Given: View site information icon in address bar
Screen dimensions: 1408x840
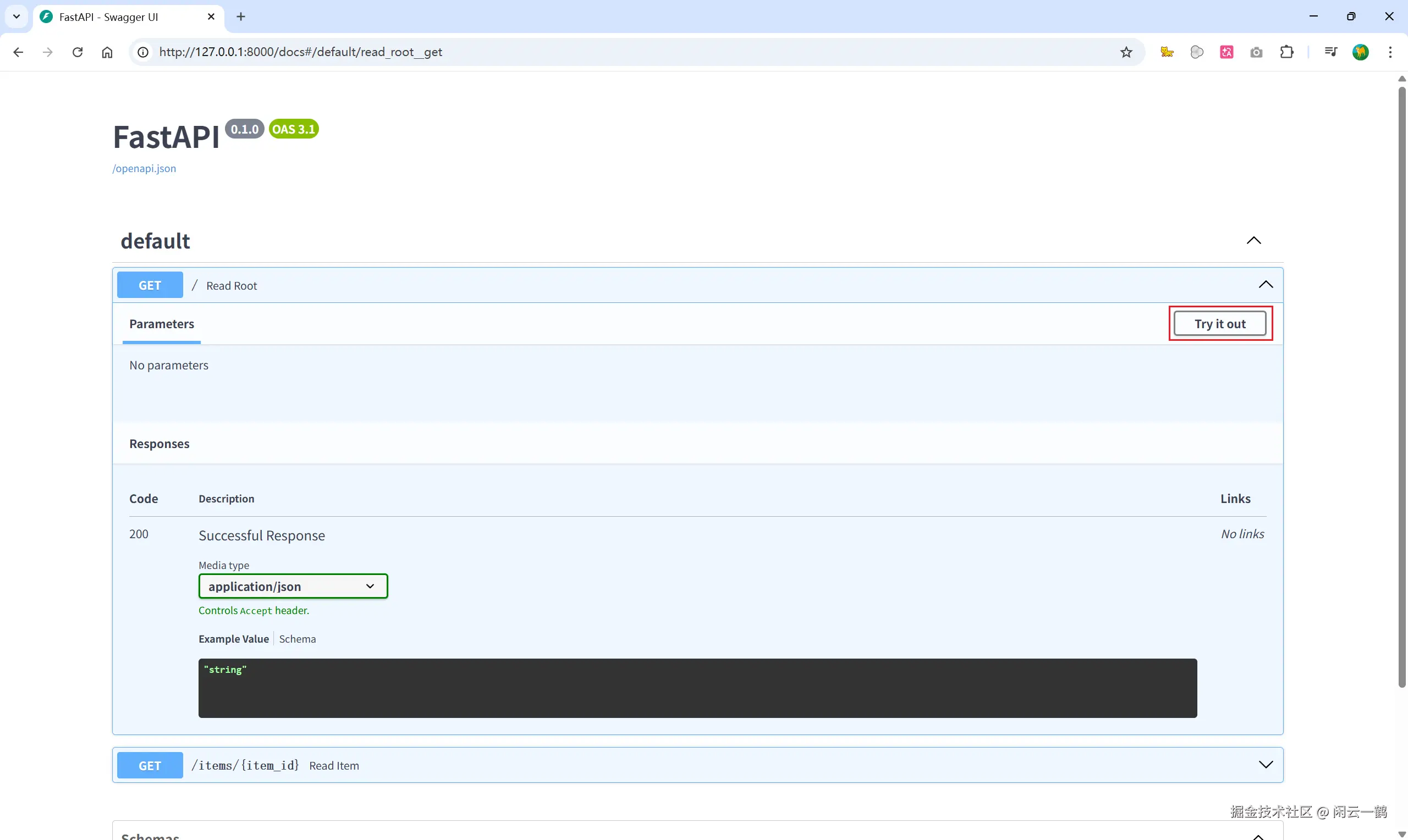Looking at the screenshot, I should pos(143,52).
